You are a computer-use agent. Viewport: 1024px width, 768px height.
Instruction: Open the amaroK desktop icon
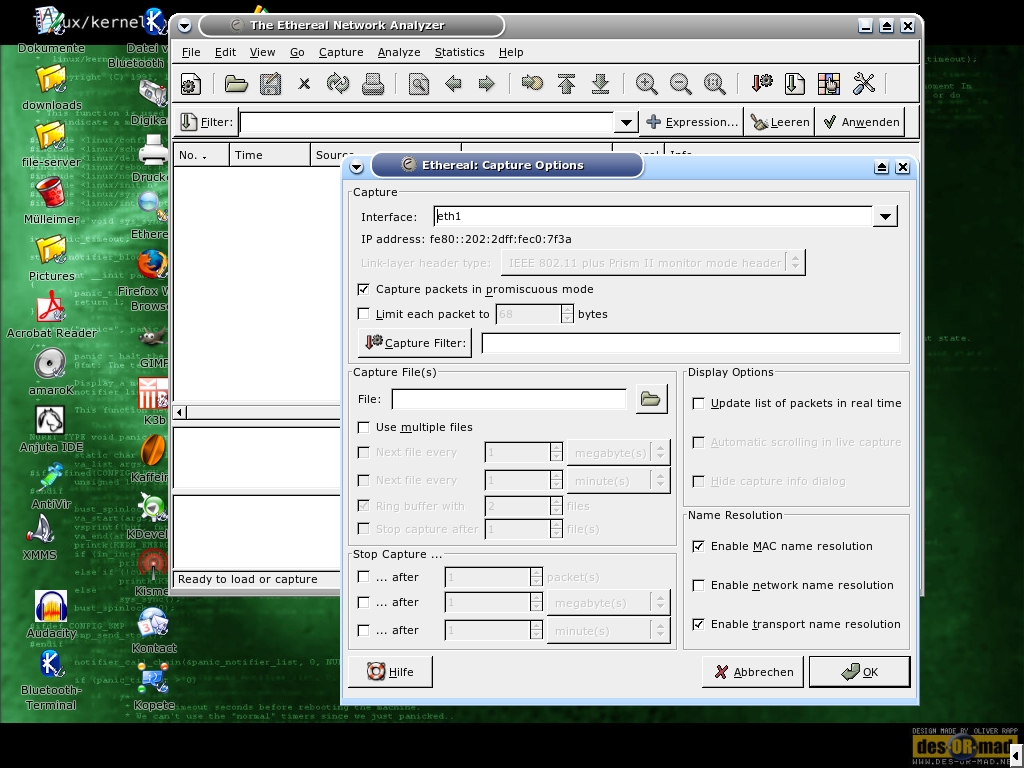coord(51,364)
